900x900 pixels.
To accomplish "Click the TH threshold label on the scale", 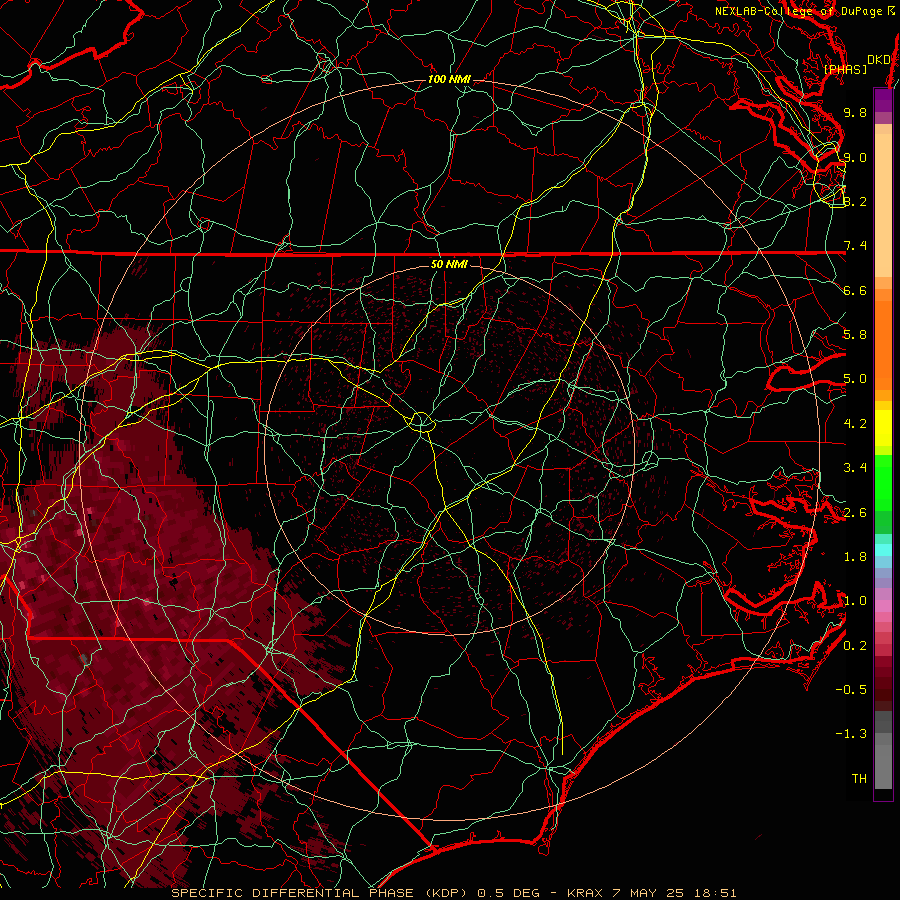I will tap(859, 779).
